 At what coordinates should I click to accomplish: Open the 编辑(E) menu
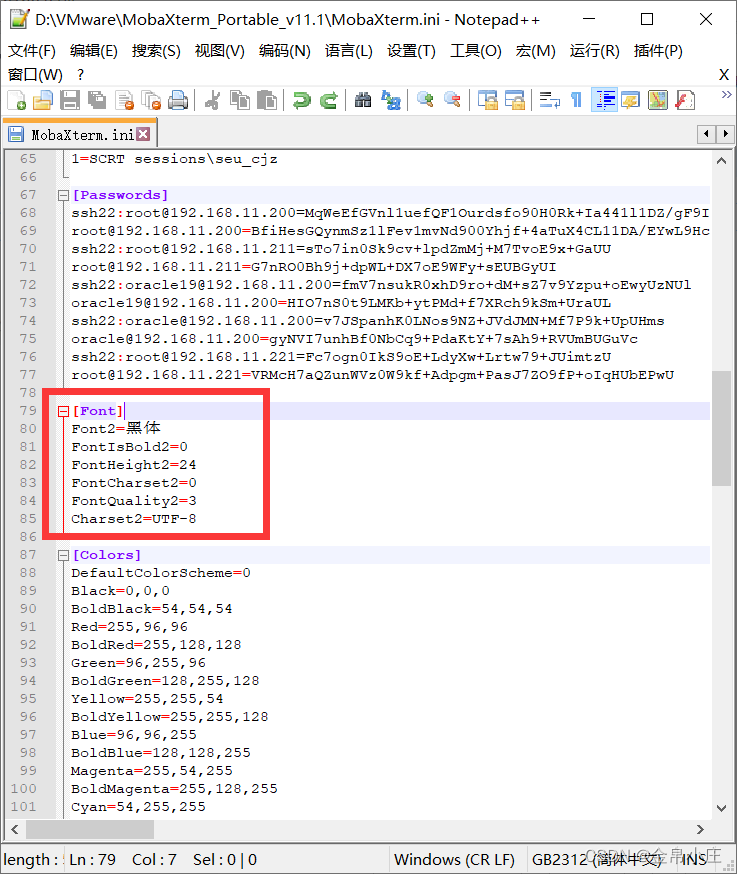coord(94,51)
